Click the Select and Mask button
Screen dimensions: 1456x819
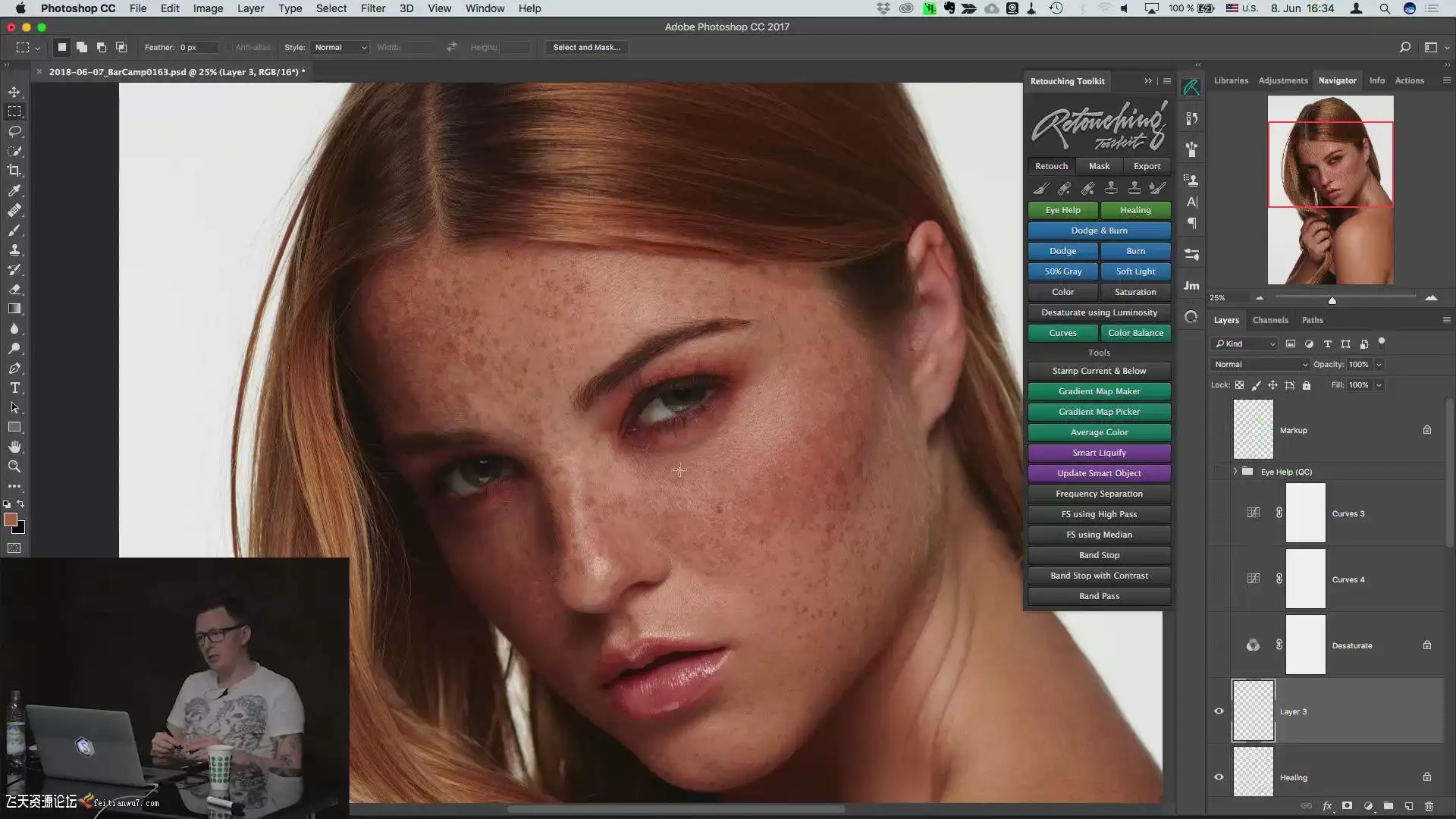click(x=586, y=47)
